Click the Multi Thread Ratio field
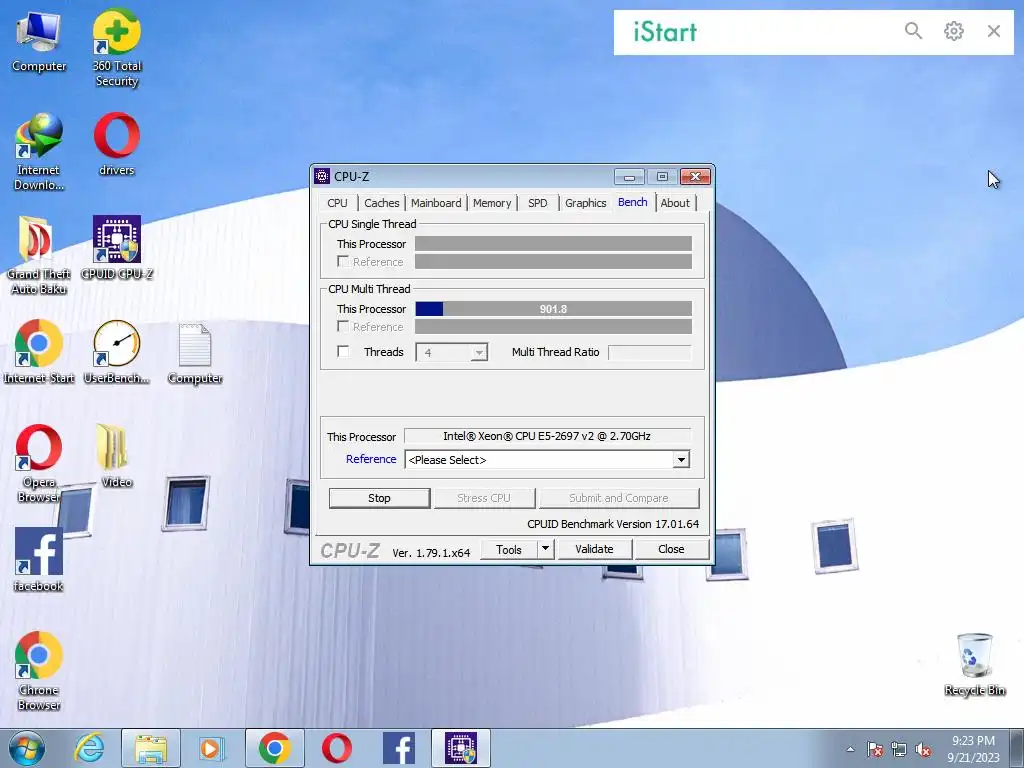Viewport: 1024px width, 768px height. [x=649, y=353]
